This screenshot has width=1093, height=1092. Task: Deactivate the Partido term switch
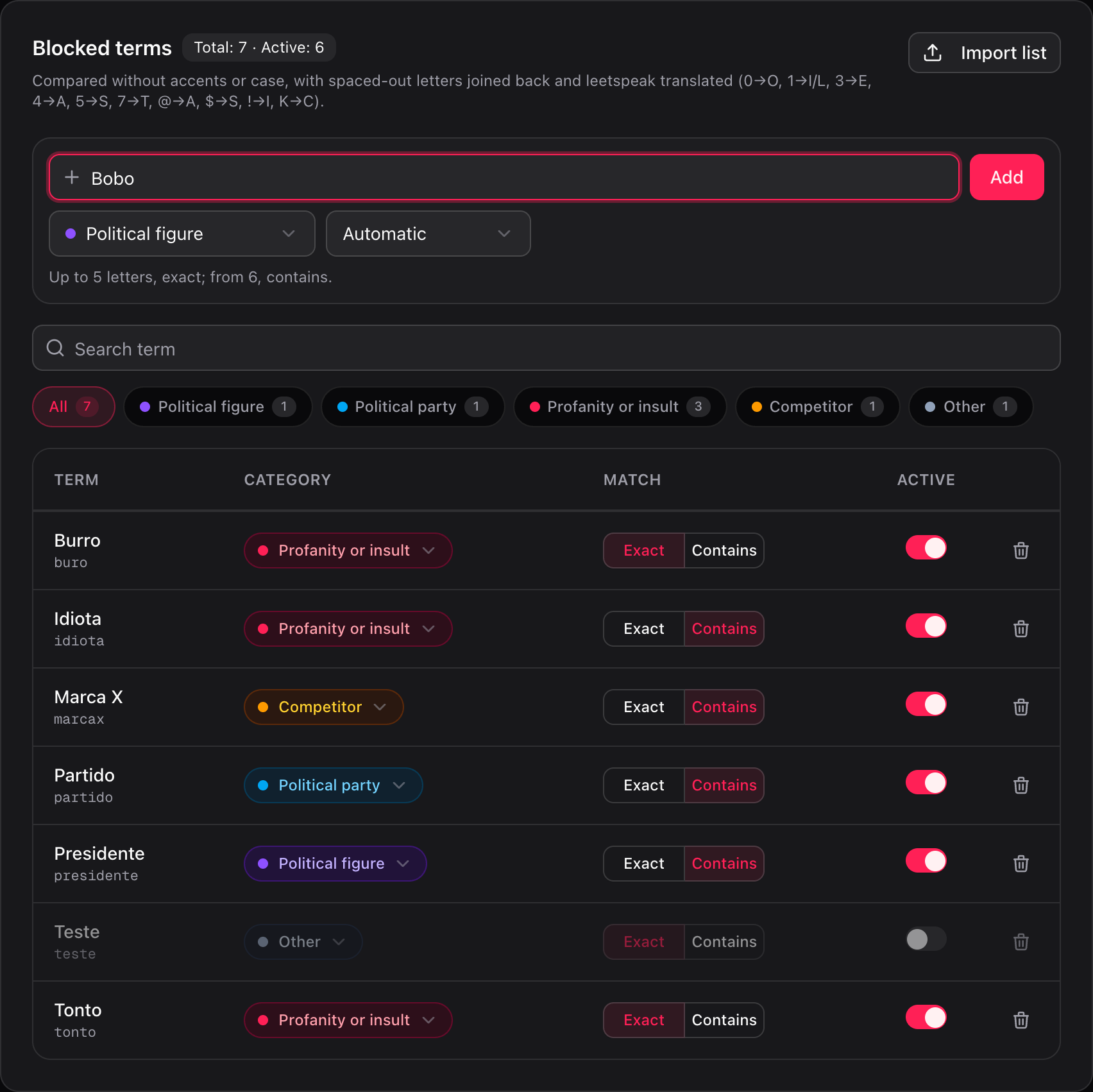coord(926,783)
